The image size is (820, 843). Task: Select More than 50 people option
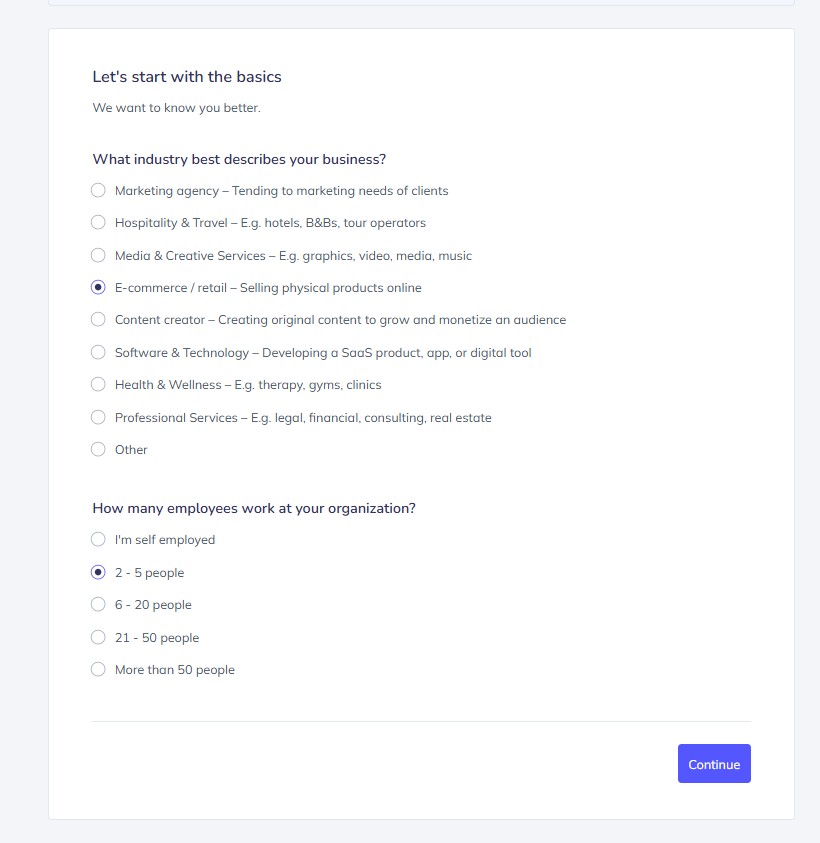tap(98, 669)
